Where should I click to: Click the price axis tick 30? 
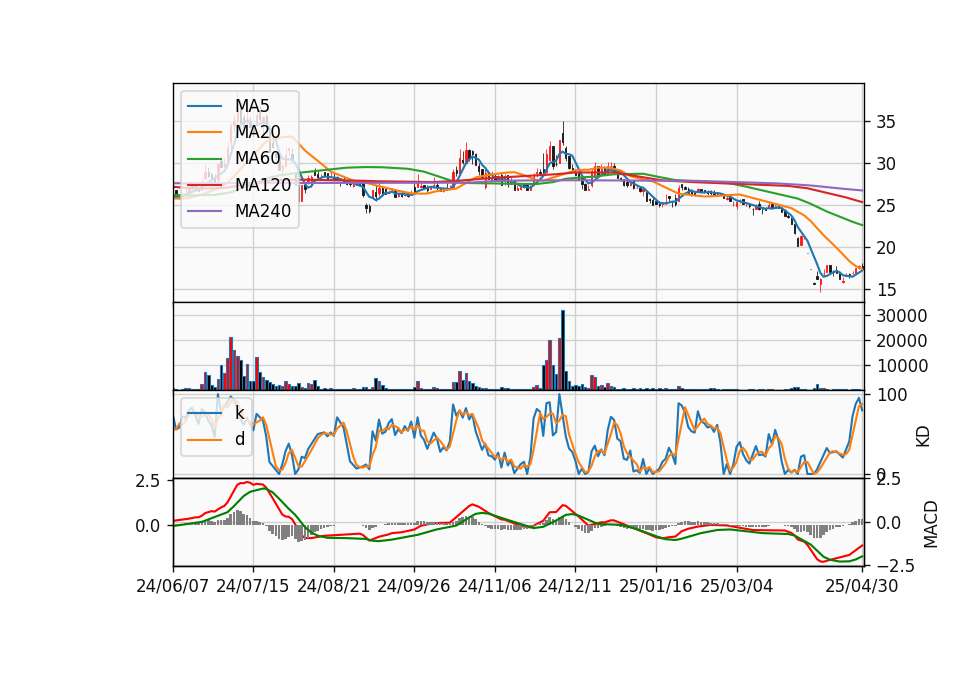click(x=886, y=164)
